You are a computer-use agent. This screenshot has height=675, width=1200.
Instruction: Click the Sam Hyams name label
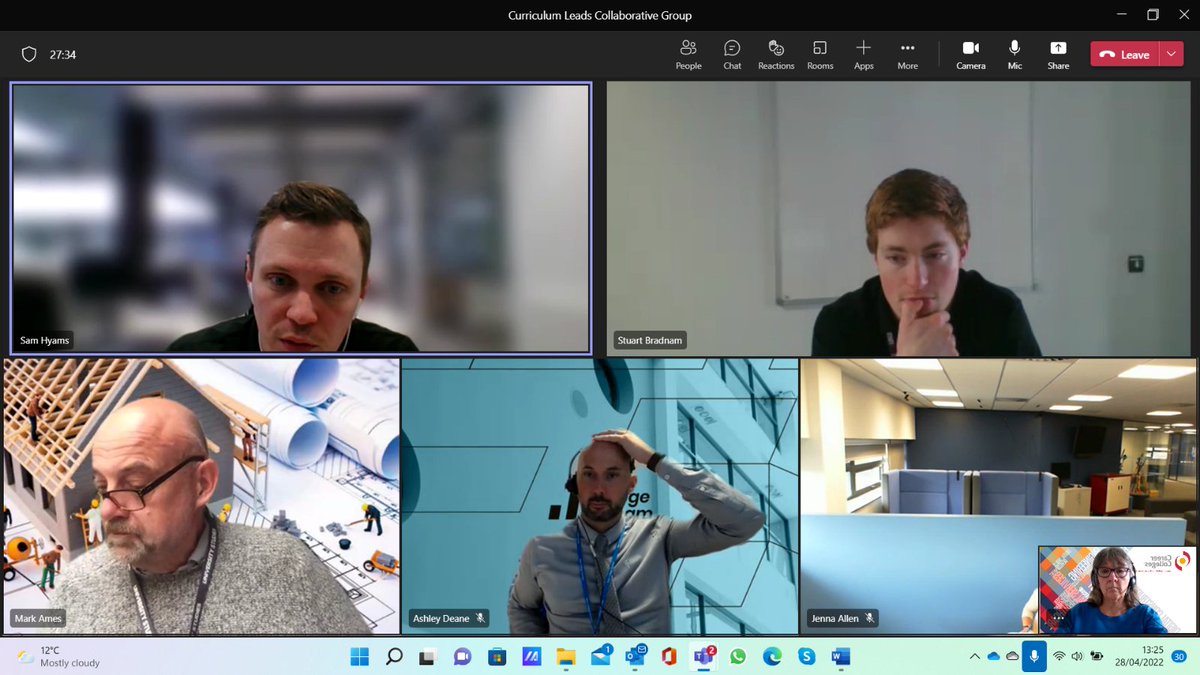pos(44,341)
